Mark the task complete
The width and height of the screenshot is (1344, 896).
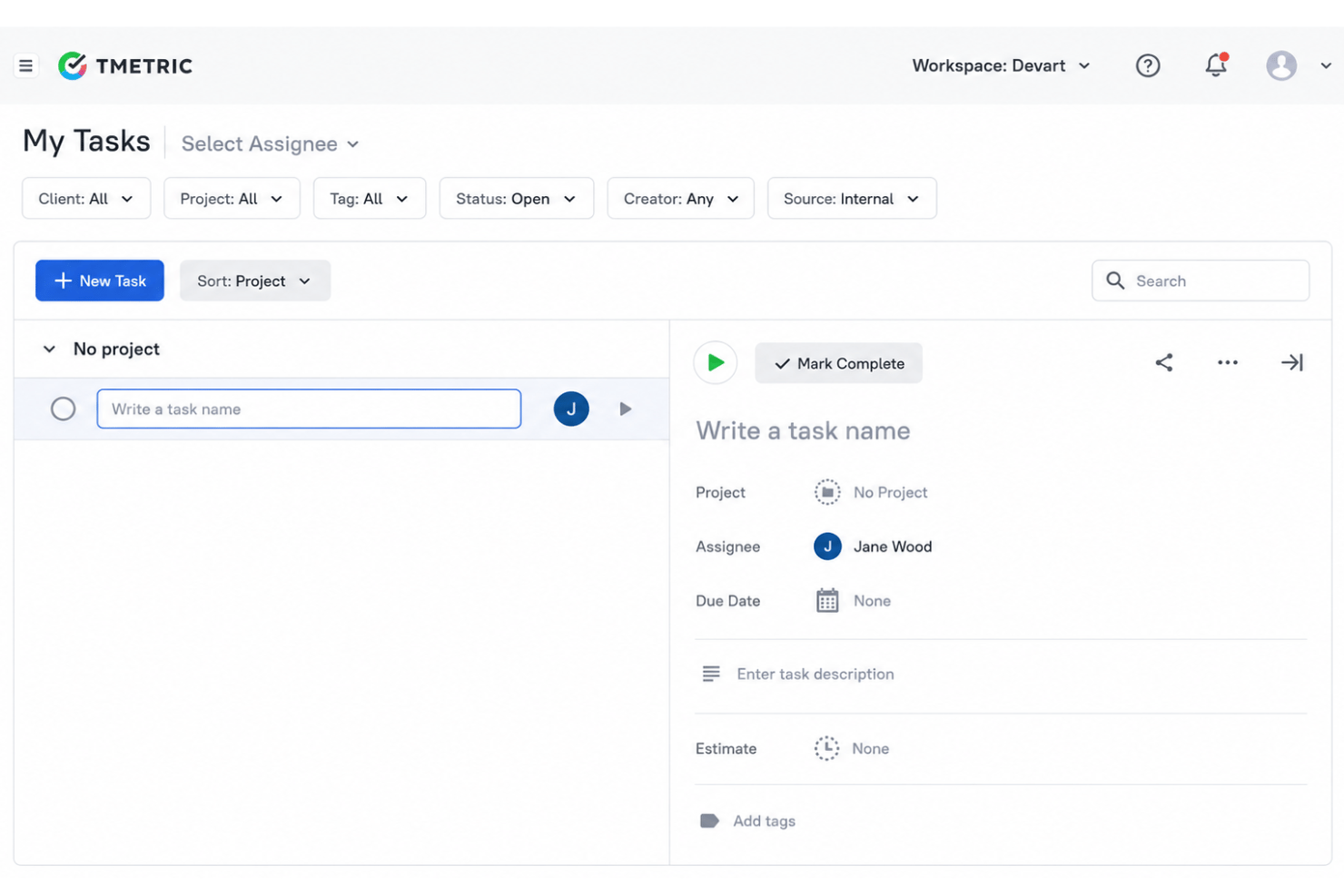(x=839, y=363)
